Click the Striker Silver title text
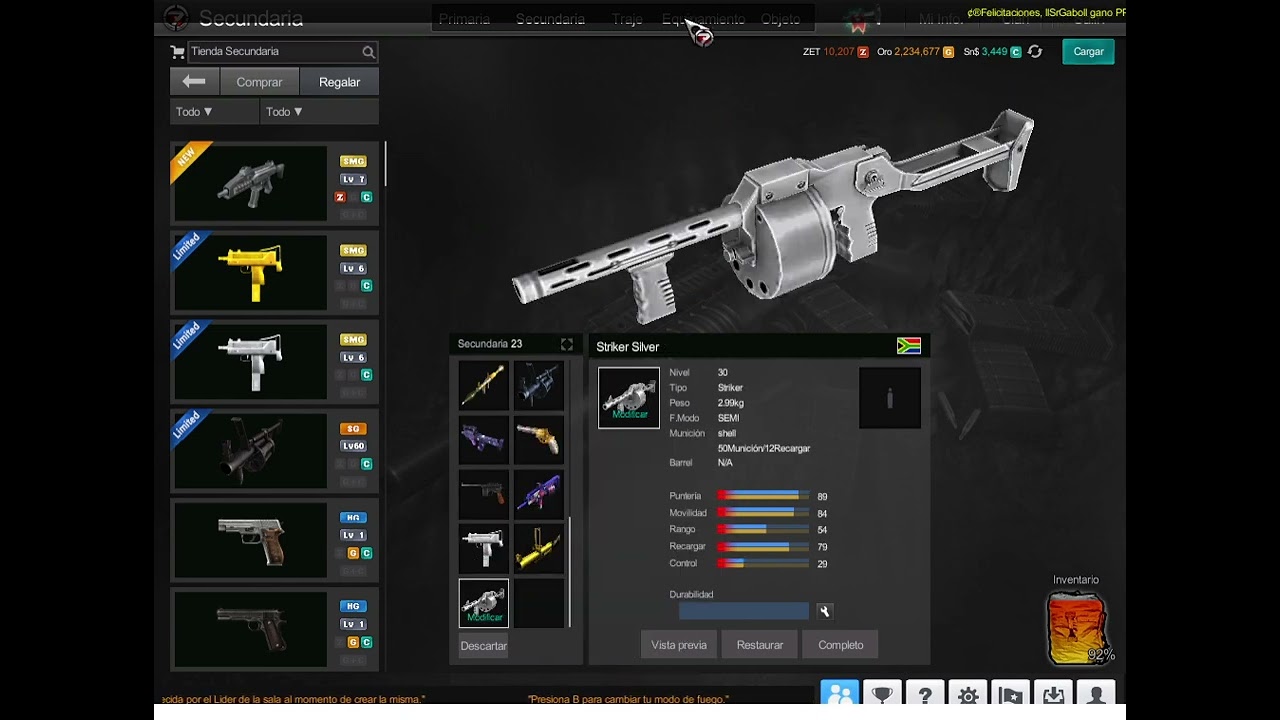The width and height of the screenshot is (1280, 720). pos(628,347)
